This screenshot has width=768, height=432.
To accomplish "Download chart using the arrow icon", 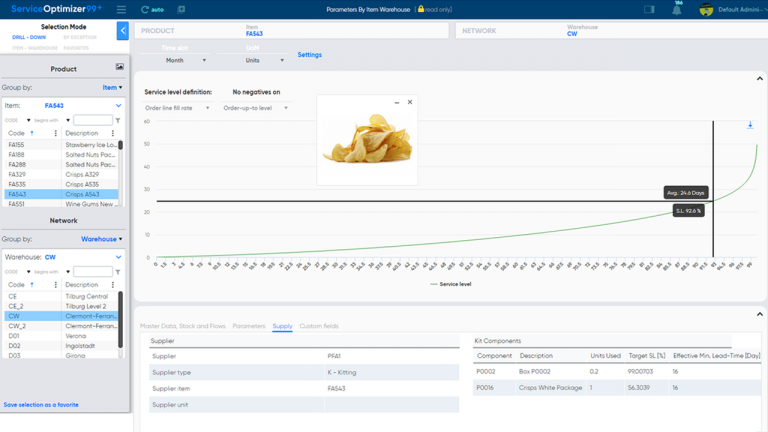I will [x=750, y=125].
